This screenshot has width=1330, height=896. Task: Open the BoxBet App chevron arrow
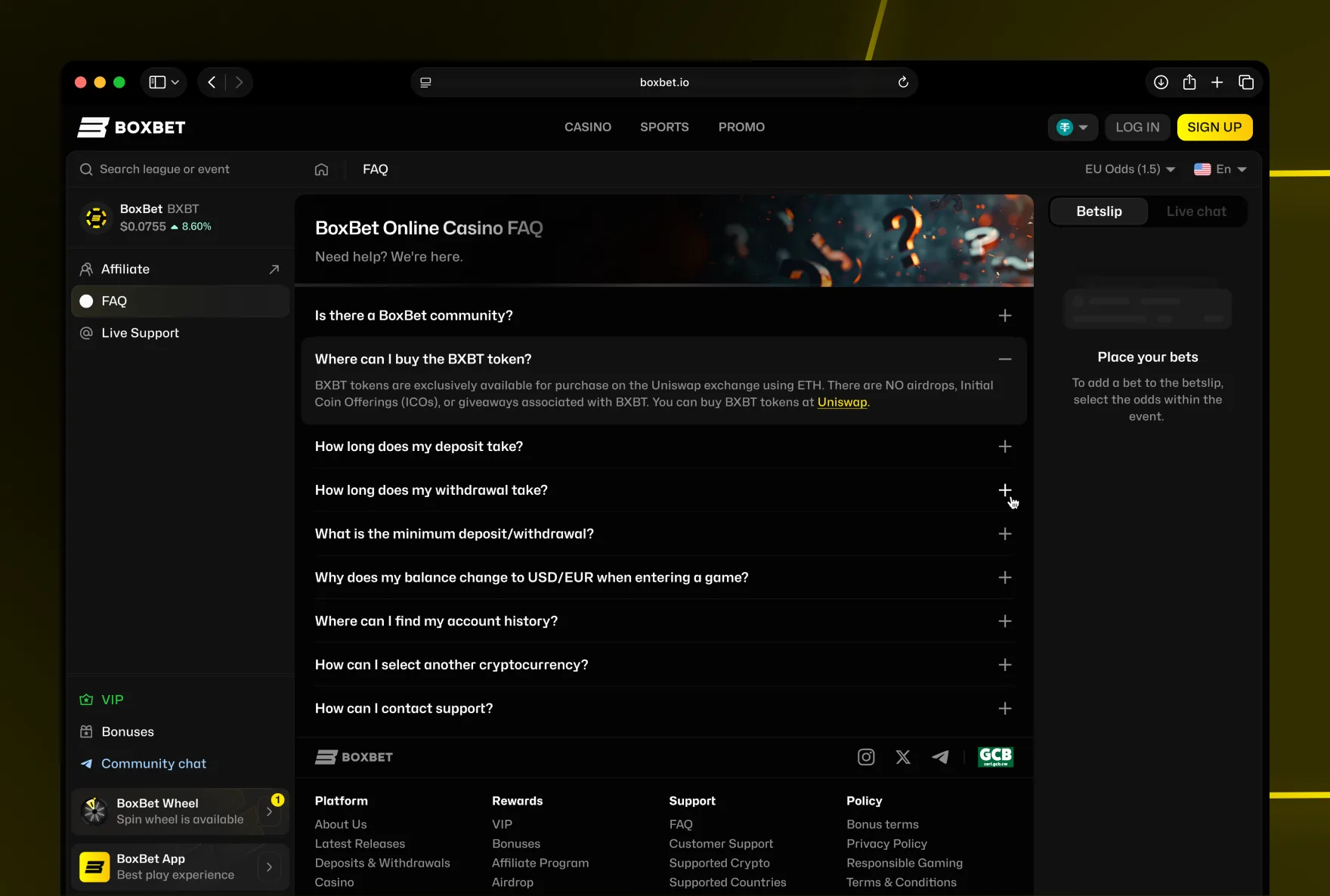tap(269, 867)
